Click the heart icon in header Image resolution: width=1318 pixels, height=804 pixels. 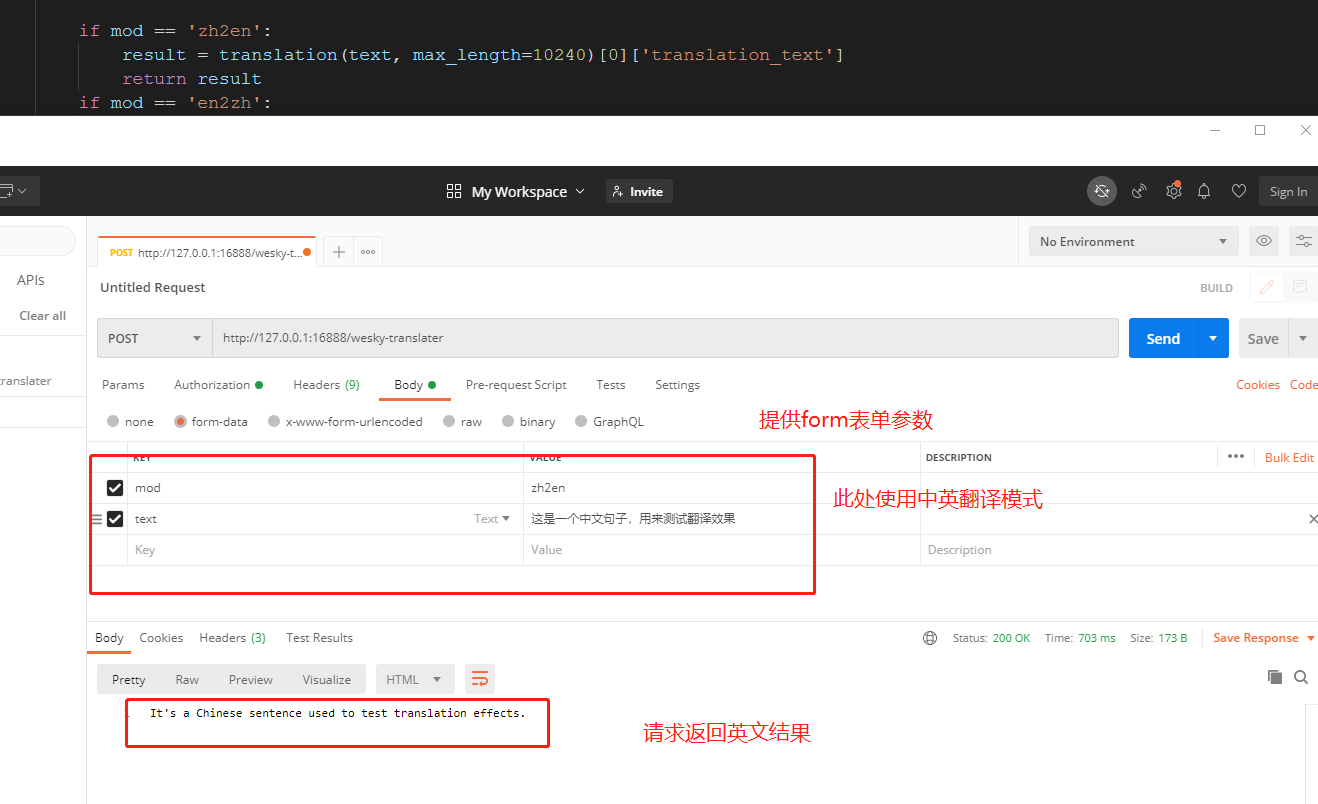click(x=1238, y=191)
